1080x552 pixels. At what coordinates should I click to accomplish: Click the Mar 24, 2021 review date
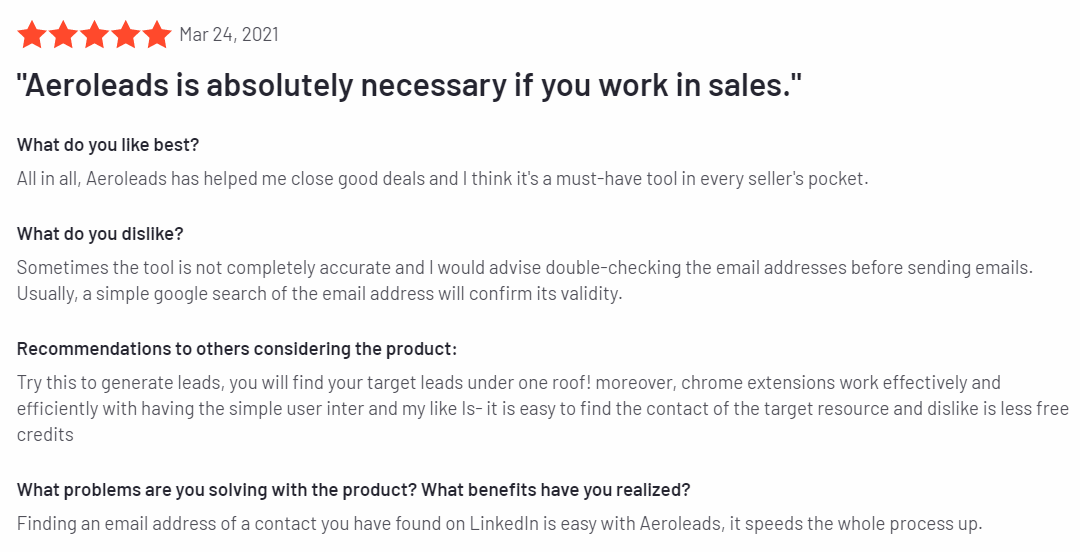229,34
